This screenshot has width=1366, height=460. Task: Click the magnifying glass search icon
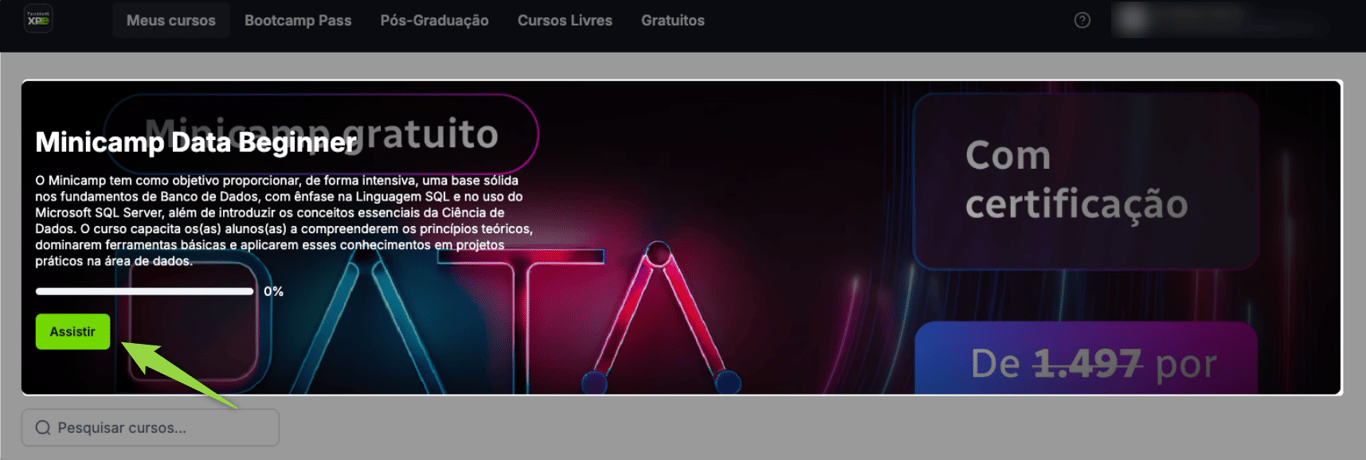coord(43,428)
